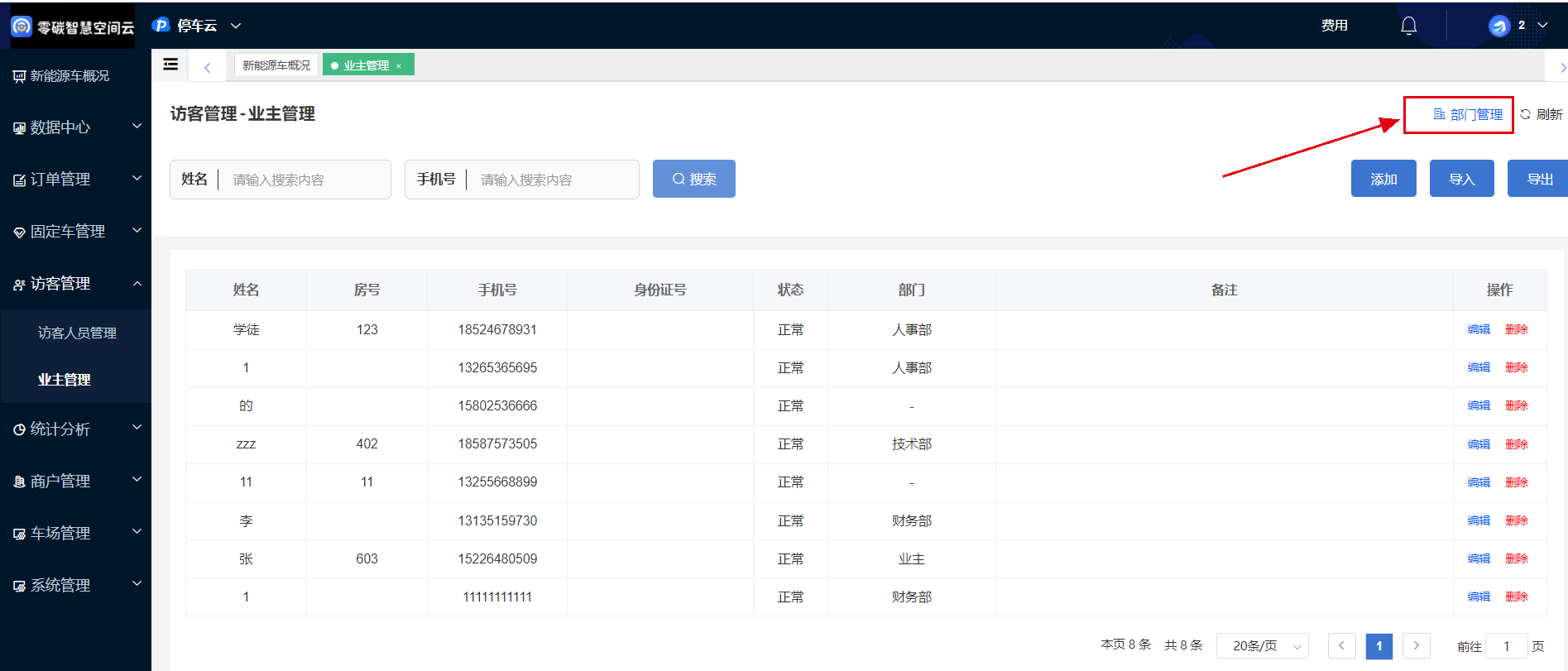Viewport: 1568px width, 671px height.
Task: Go to next page with right arrow
Action: click(1417, 645)
